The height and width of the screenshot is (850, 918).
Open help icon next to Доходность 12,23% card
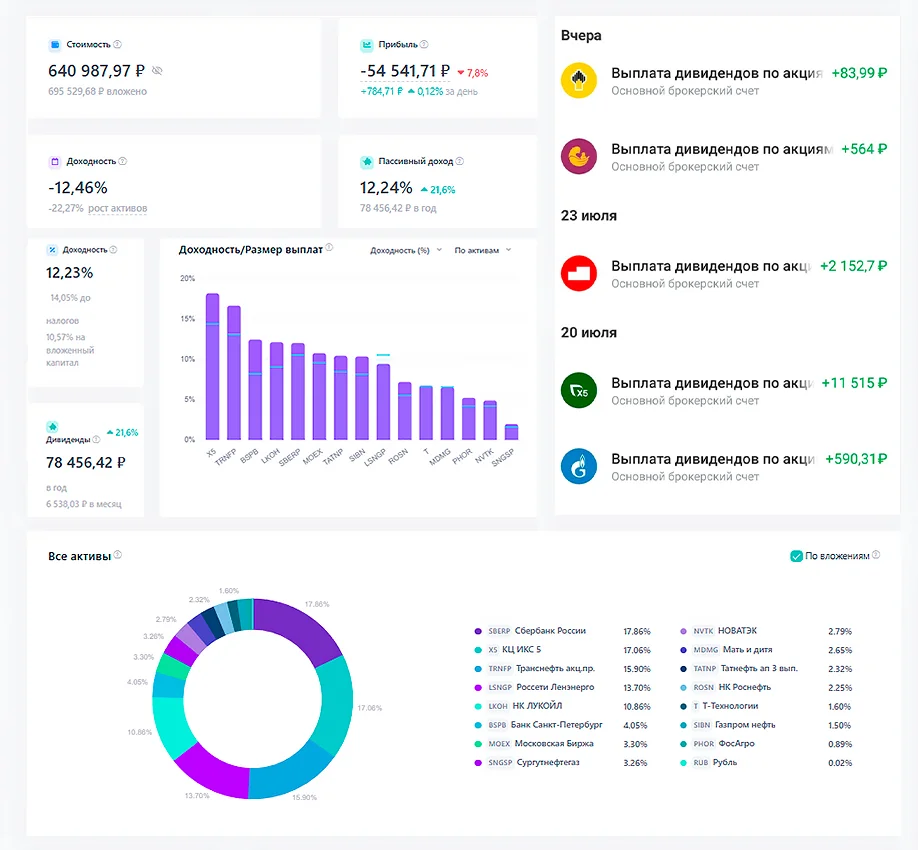(x=113, y=249)
